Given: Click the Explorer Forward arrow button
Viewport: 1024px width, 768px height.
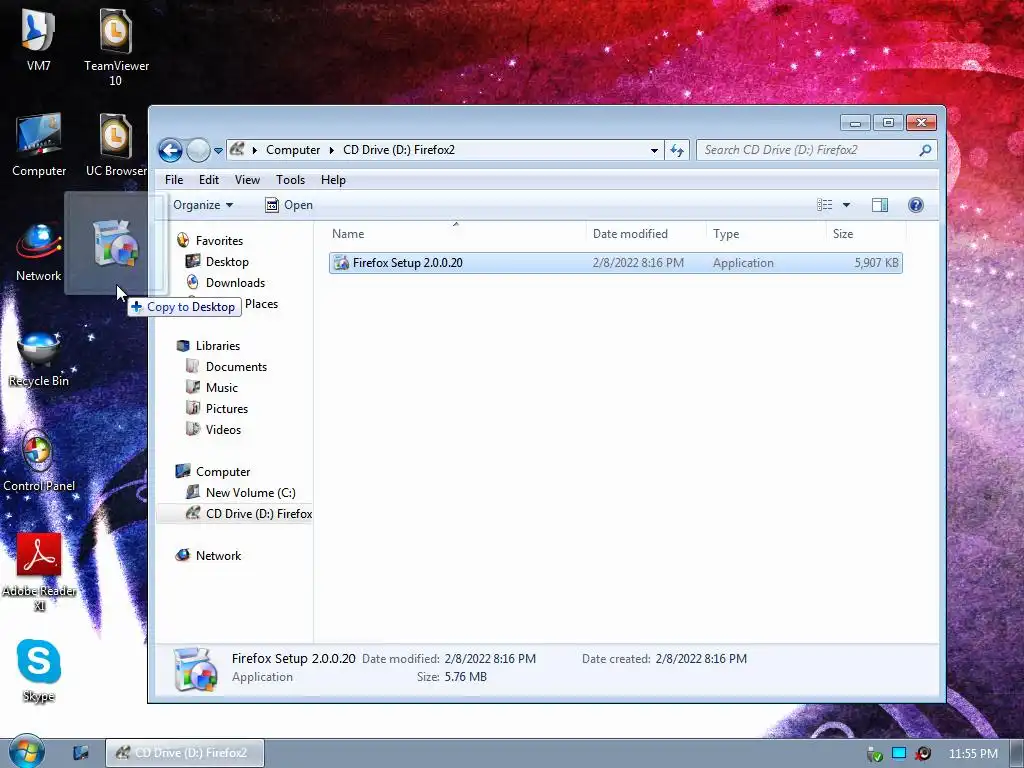Looking at the screenshot, I should [198, 150].
